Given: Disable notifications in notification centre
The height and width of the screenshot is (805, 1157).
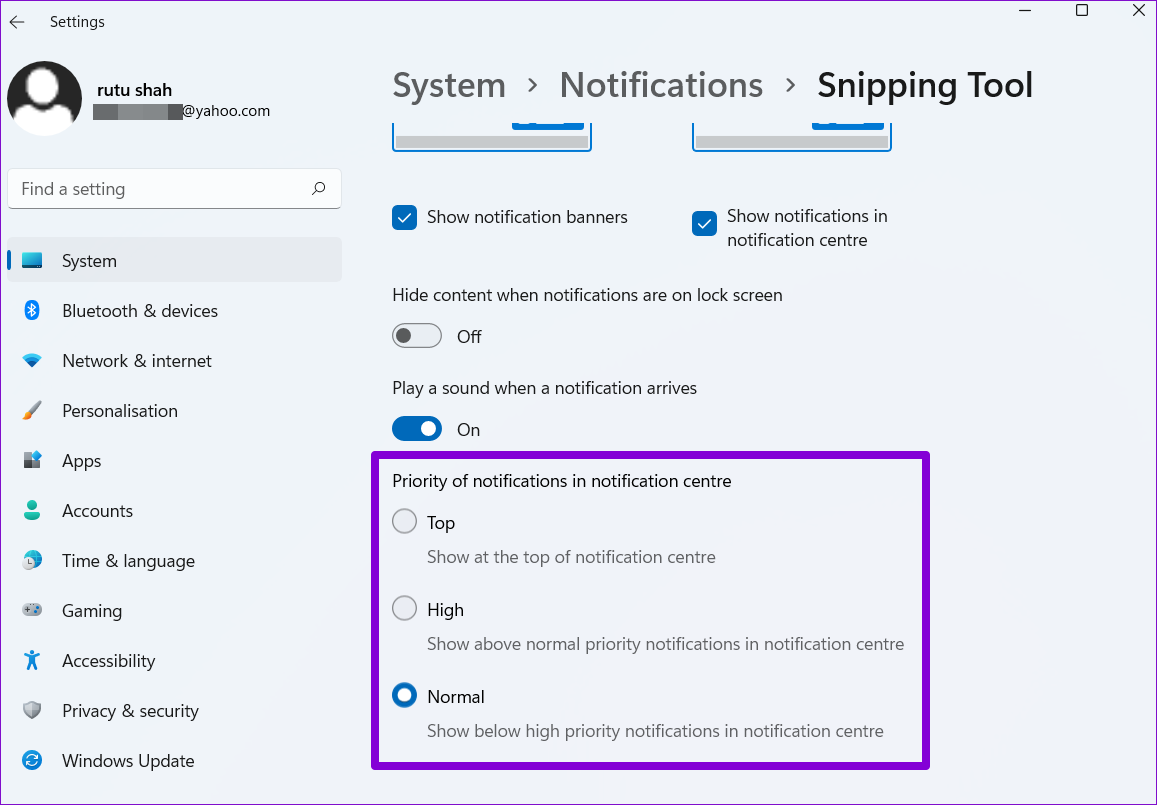Looking at the screenshot, I should pos(704,224).
